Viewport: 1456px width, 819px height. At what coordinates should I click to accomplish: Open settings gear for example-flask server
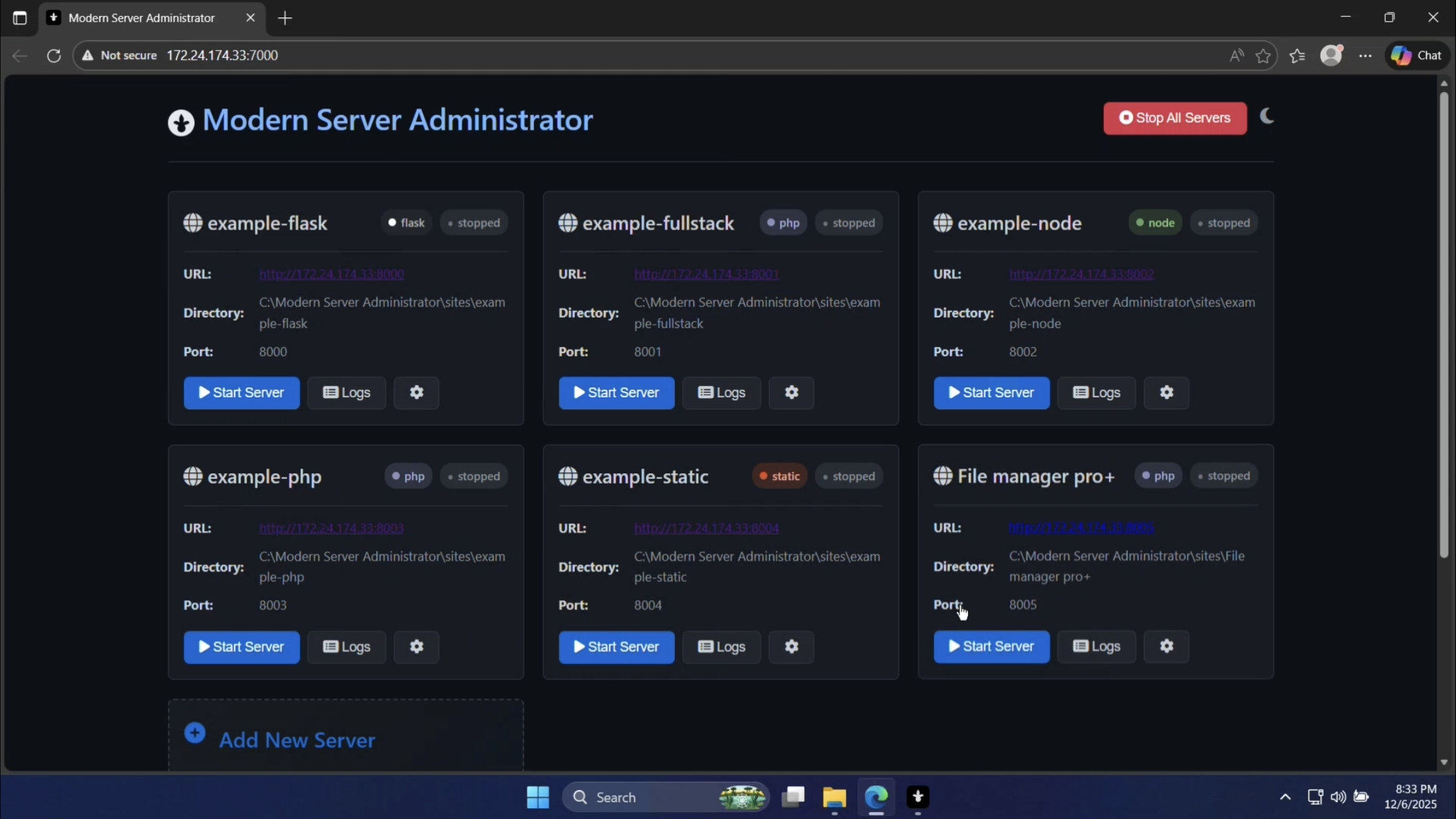416,393
